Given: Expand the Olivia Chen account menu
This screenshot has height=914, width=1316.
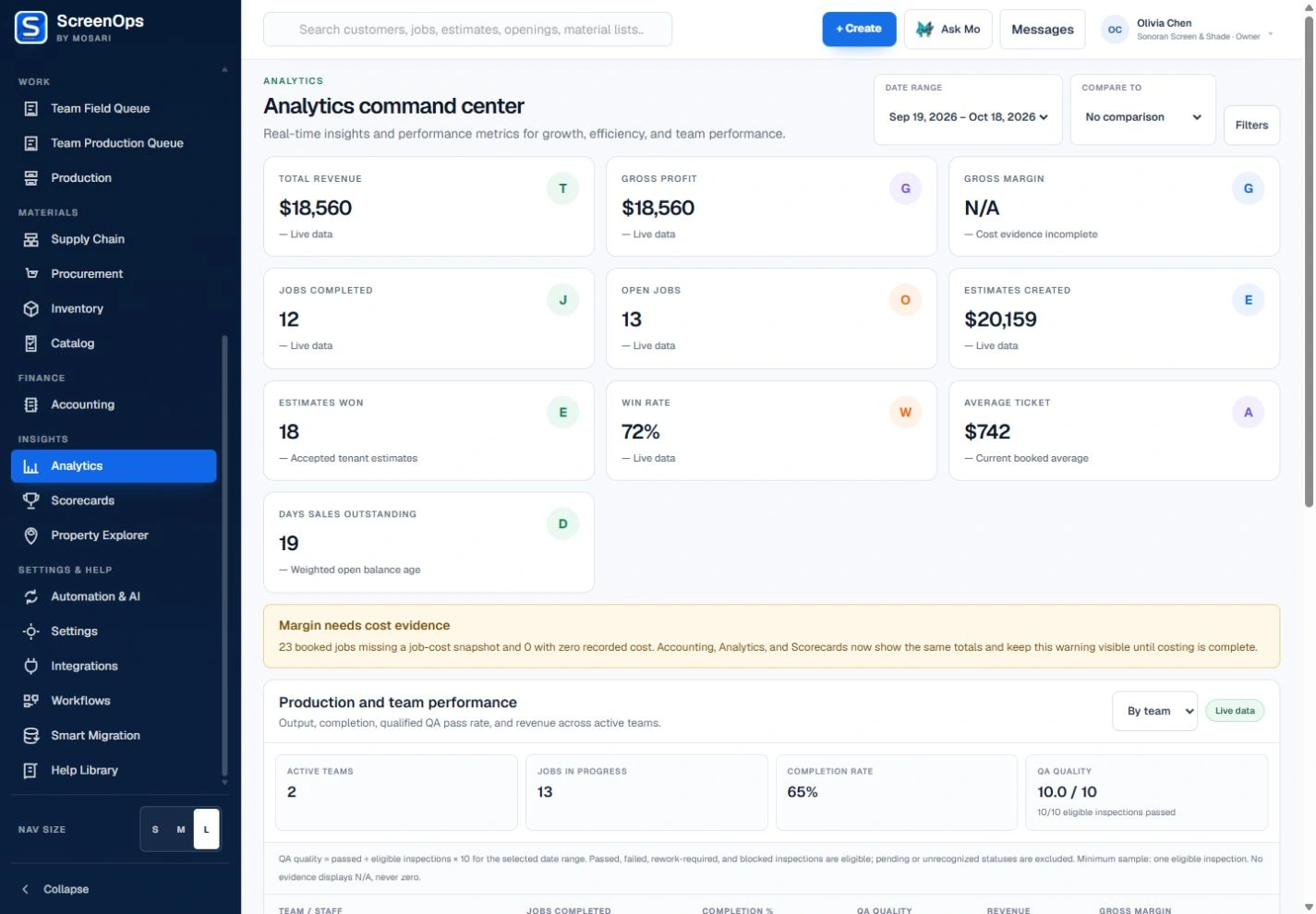Looking at the screenshot, I should click(1188, 30).
